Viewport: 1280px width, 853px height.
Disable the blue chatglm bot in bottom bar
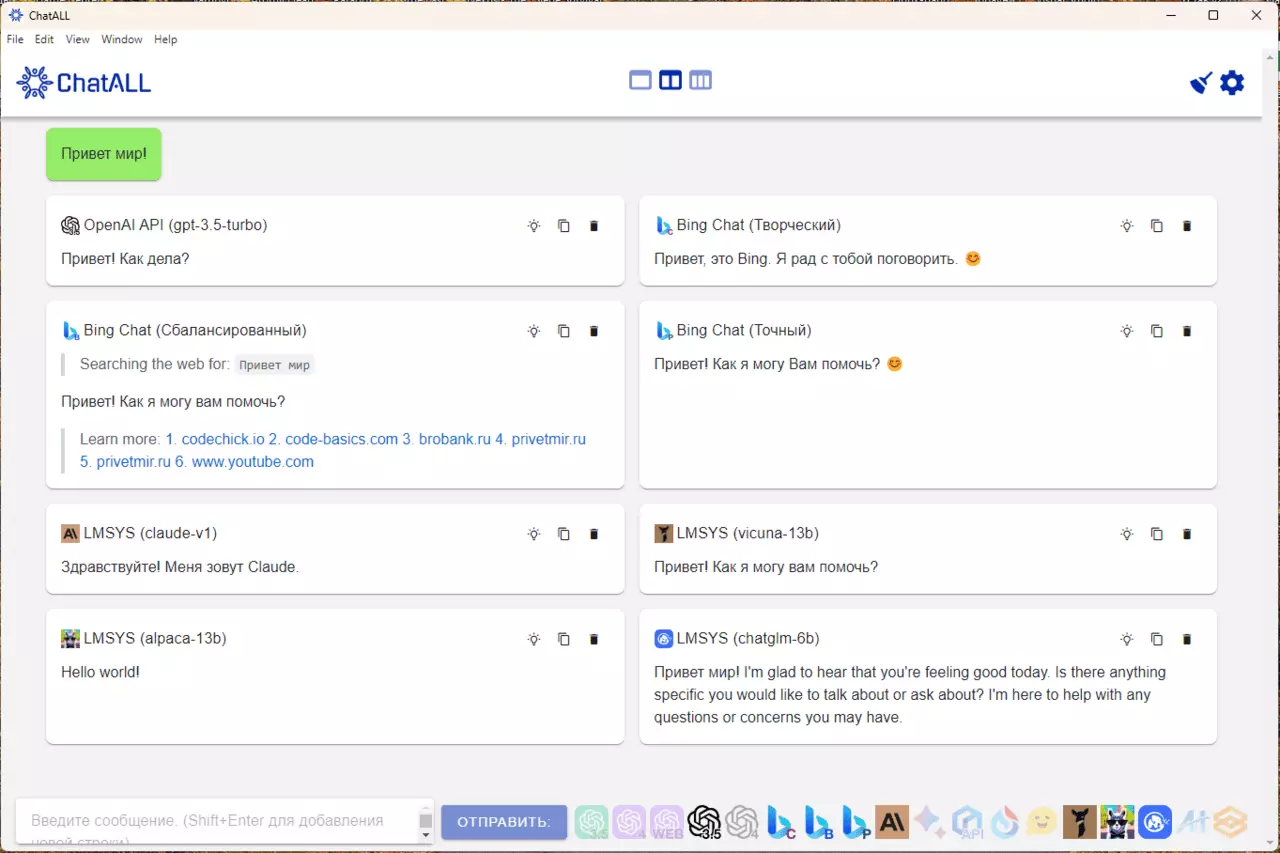pyautogui.click(x=1156, y=822)
